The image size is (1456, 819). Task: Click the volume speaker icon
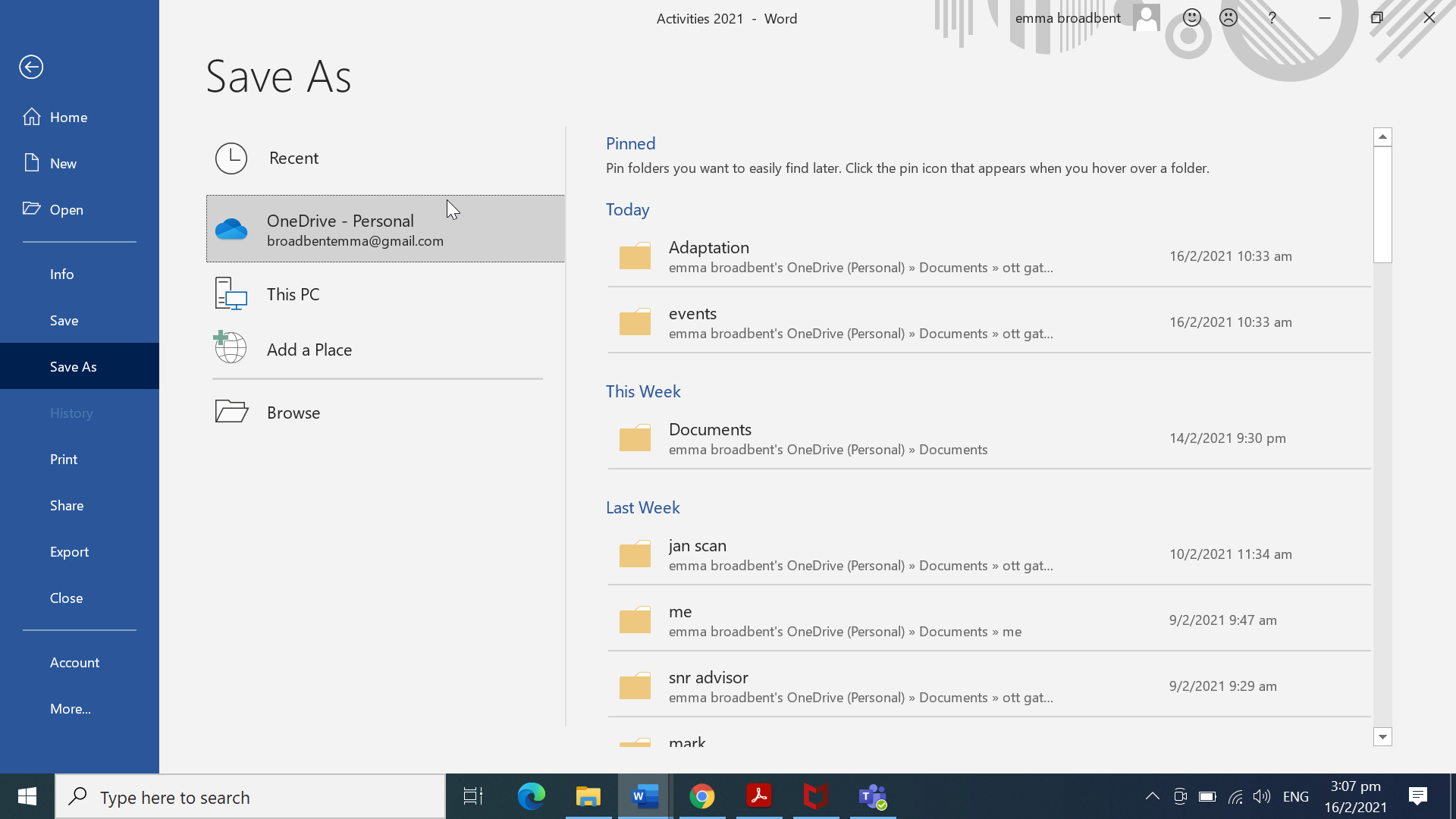(x=1262, y=796)
